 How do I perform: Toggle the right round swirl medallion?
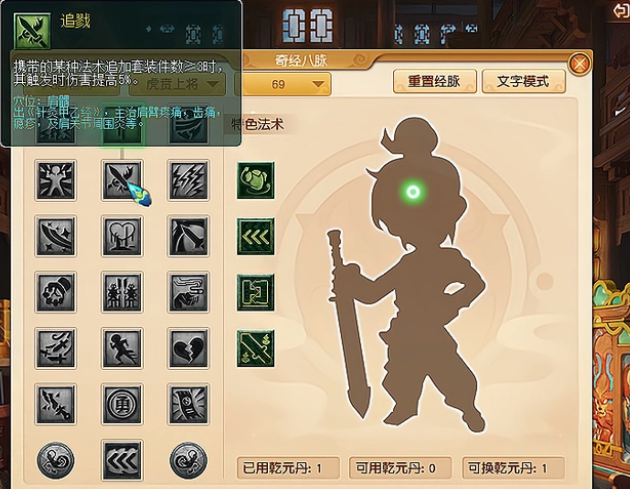[x=188, y=460]
